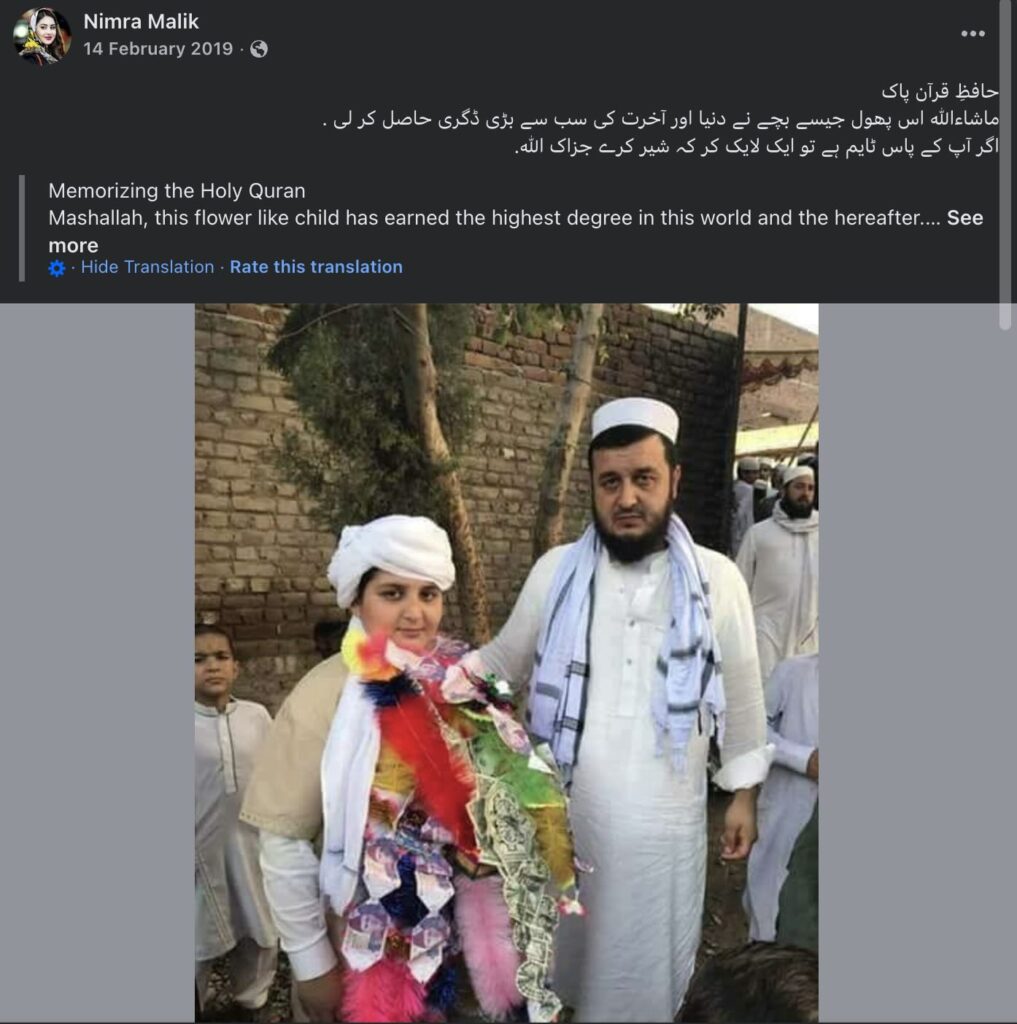This screenshot has height=1024, width=1017.
Task: Click the Nimra Malik name link
Action: (141, 22)
